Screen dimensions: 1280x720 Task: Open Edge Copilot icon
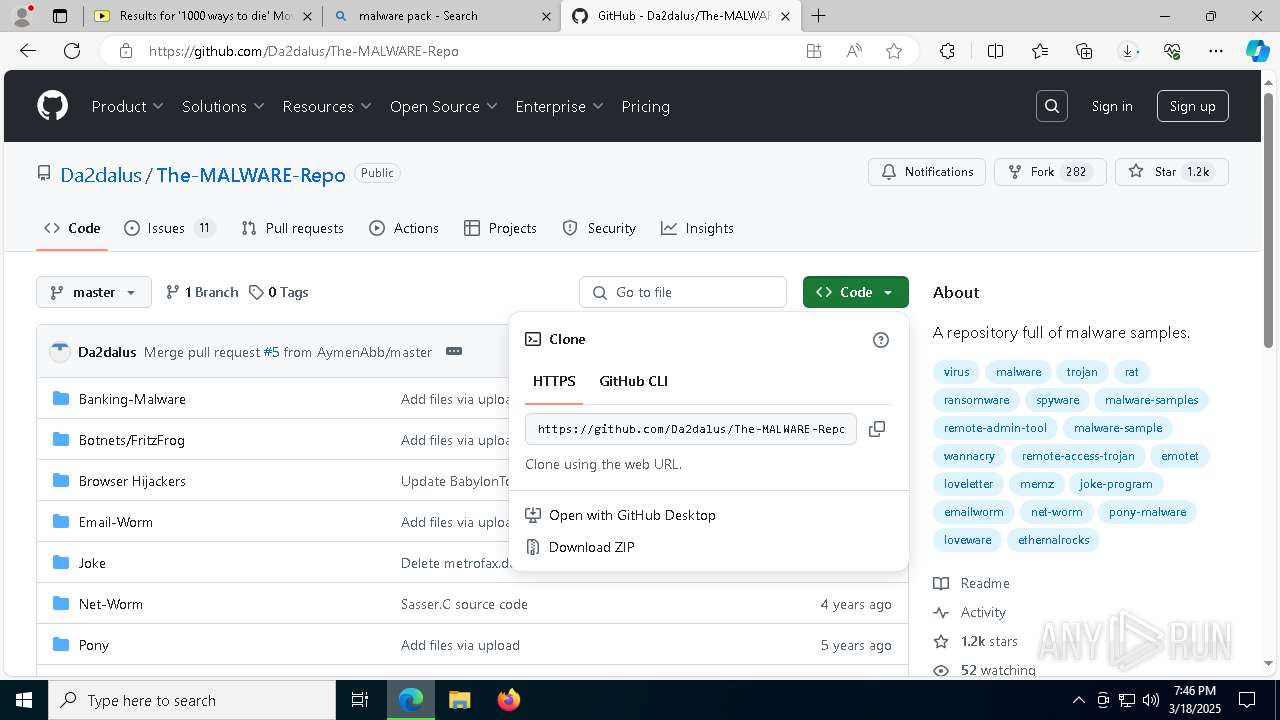pyautogui.click(x=1257, y=51)
